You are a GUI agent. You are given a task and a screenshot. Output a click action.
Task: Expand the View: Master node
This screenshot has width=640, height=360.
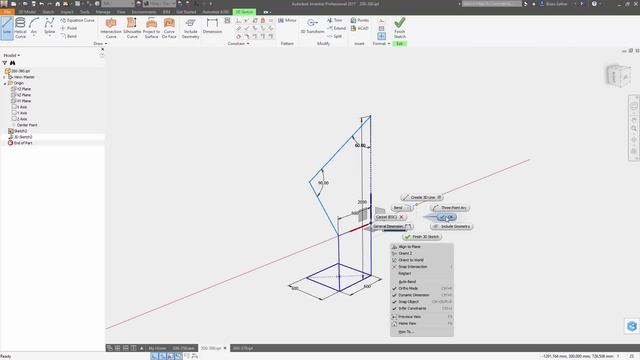point(5,77)
